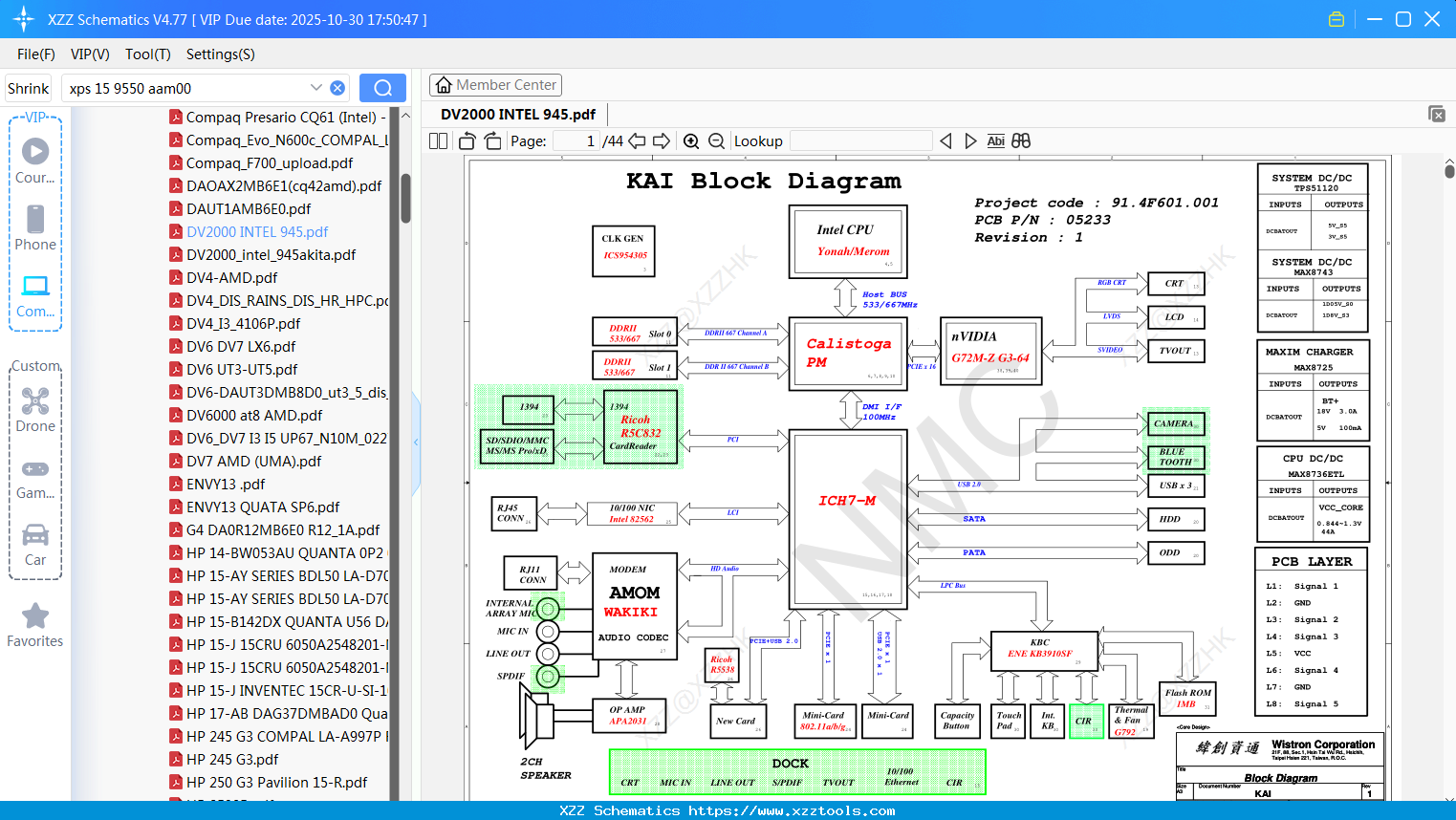Click the Shrink button

[x=29, y=88]
